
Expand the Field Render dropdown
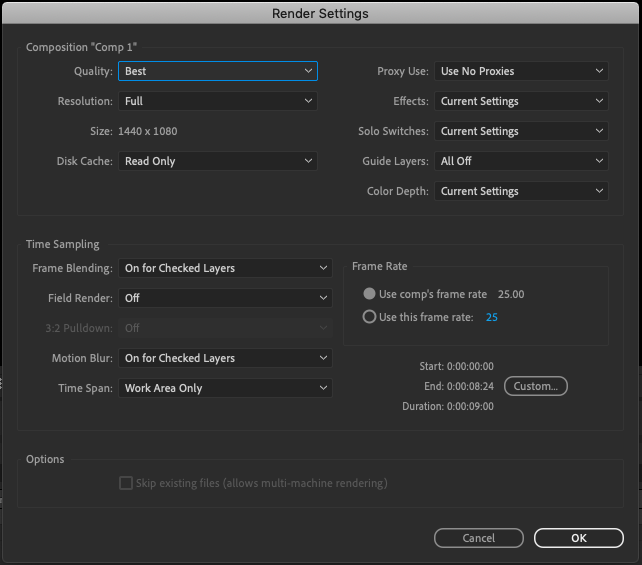225,298
